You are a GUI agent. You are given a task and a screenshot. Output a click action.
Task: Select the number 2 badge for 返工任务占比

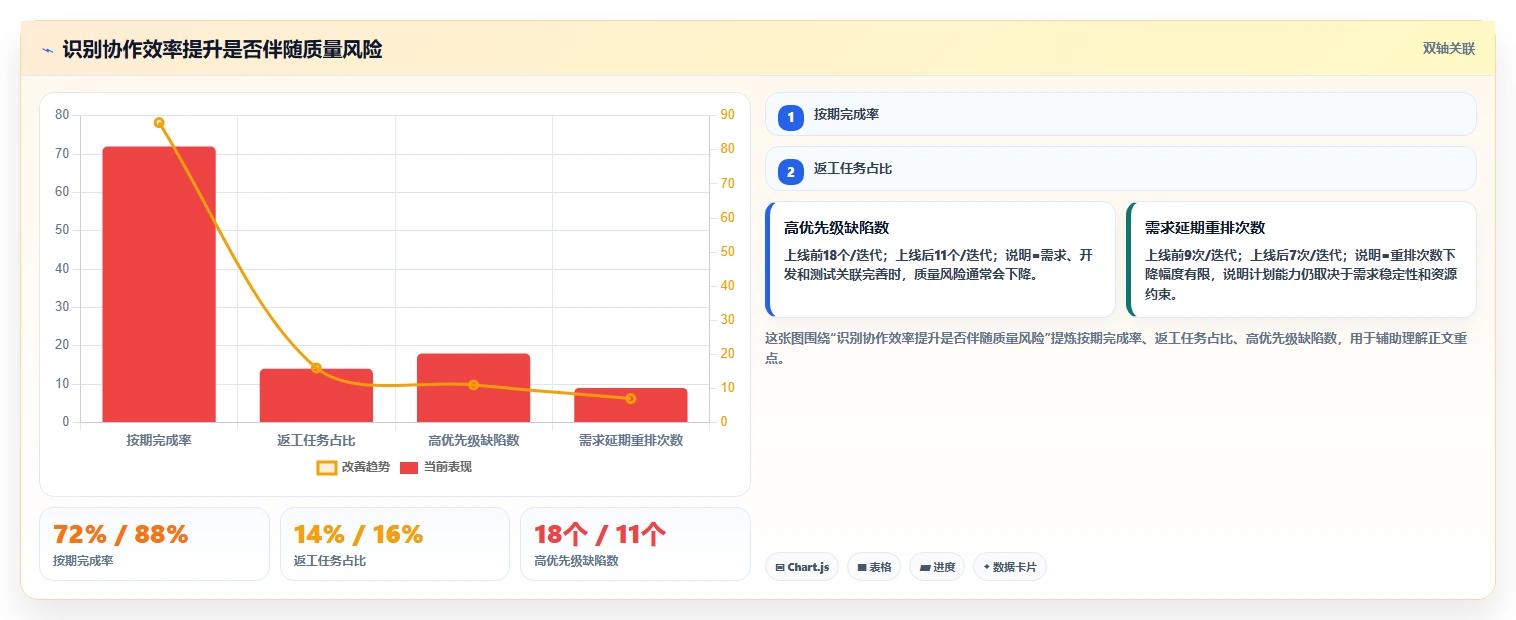[791, 172]
